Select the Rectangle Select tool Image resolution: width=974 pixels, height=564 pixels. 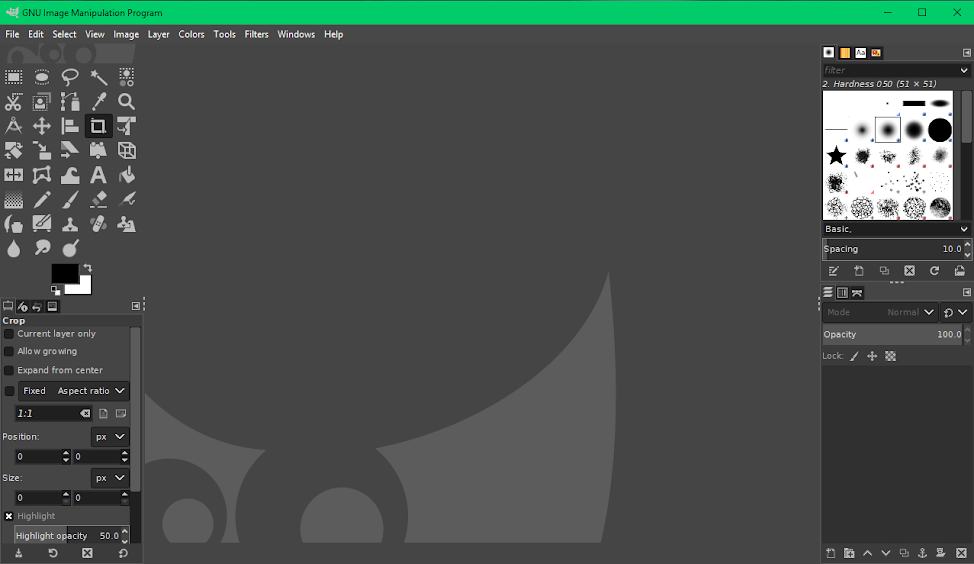click(x=14, y=77)
